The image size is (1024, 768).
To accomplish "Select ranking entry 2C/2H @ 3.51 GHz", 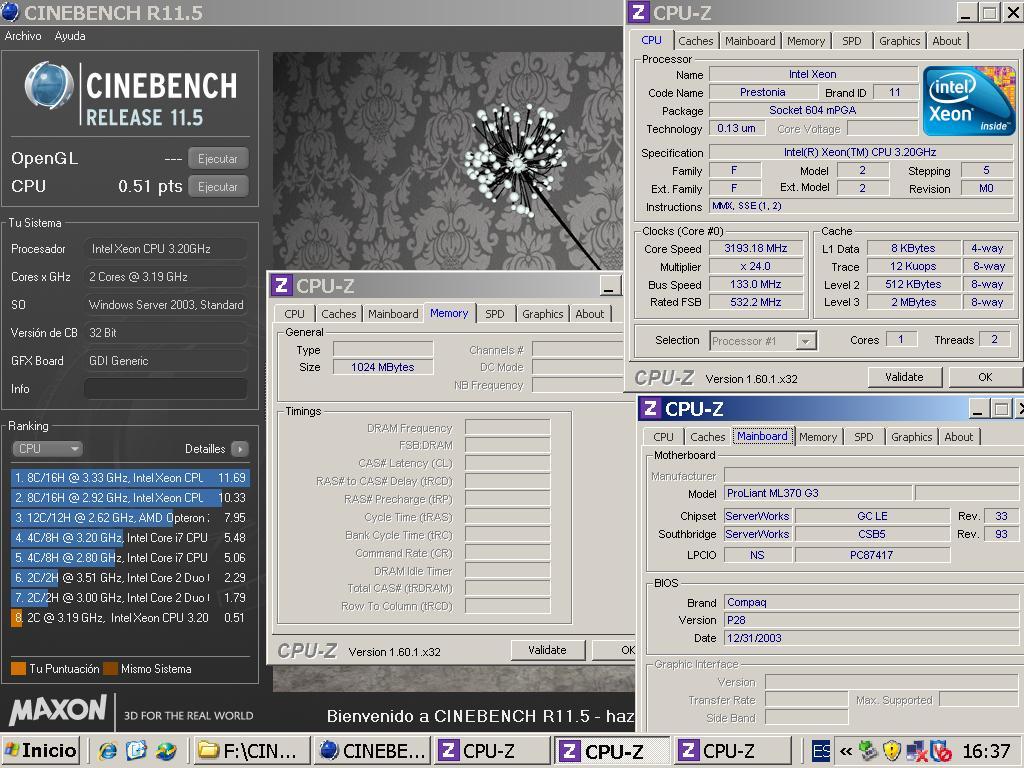I will point(130,578).
